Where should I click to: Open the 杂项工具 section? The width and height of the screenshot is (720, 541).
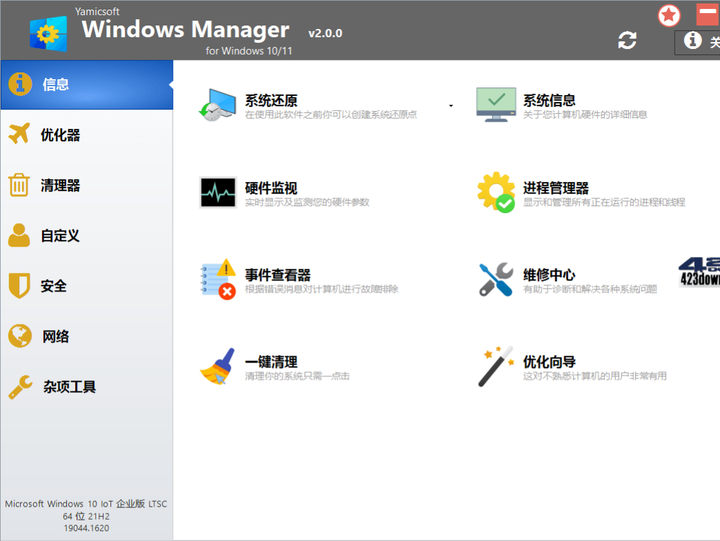tap(87, 387)
